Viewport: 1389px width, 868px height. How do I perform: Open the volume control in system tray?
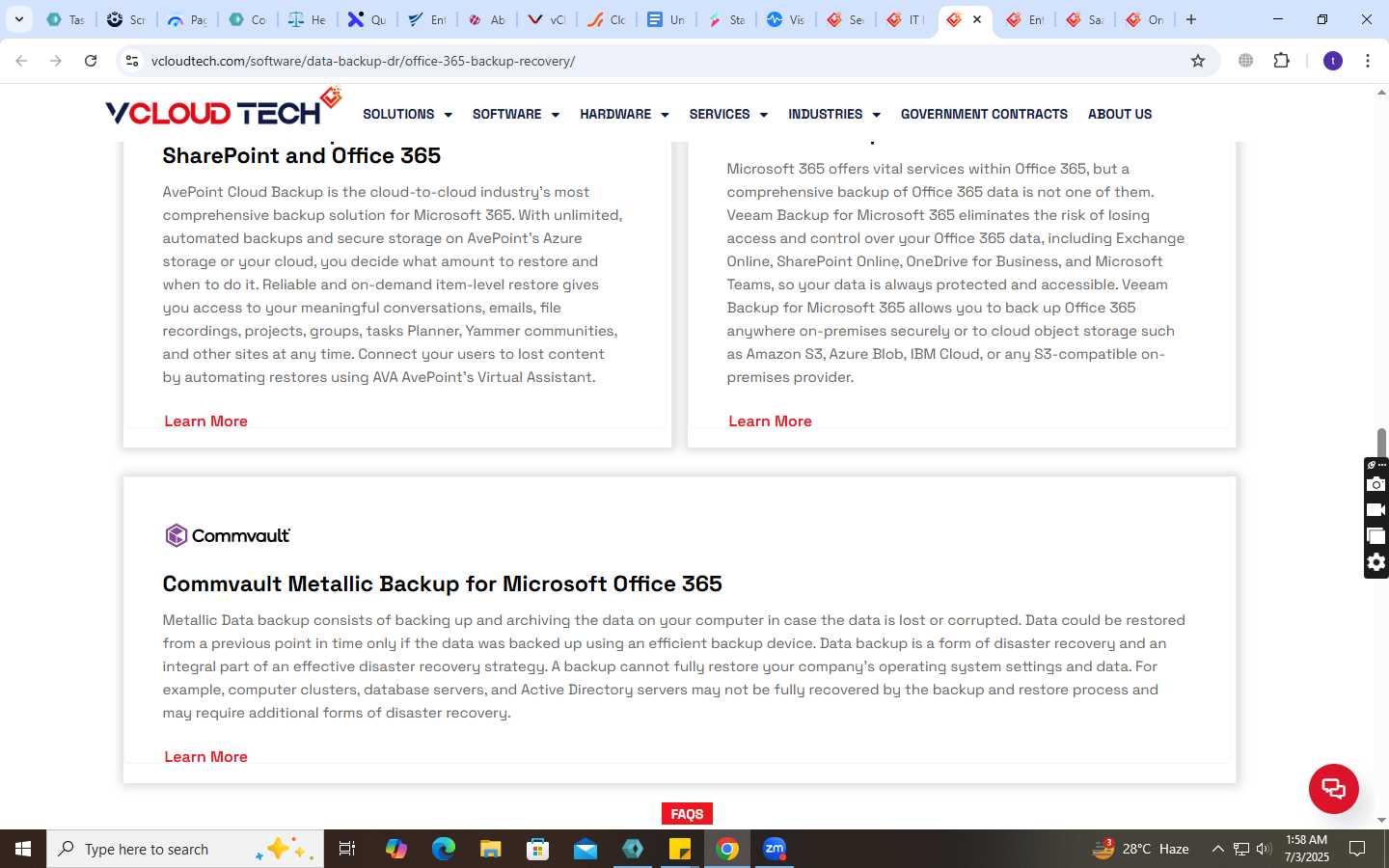tap(1264, 849)
